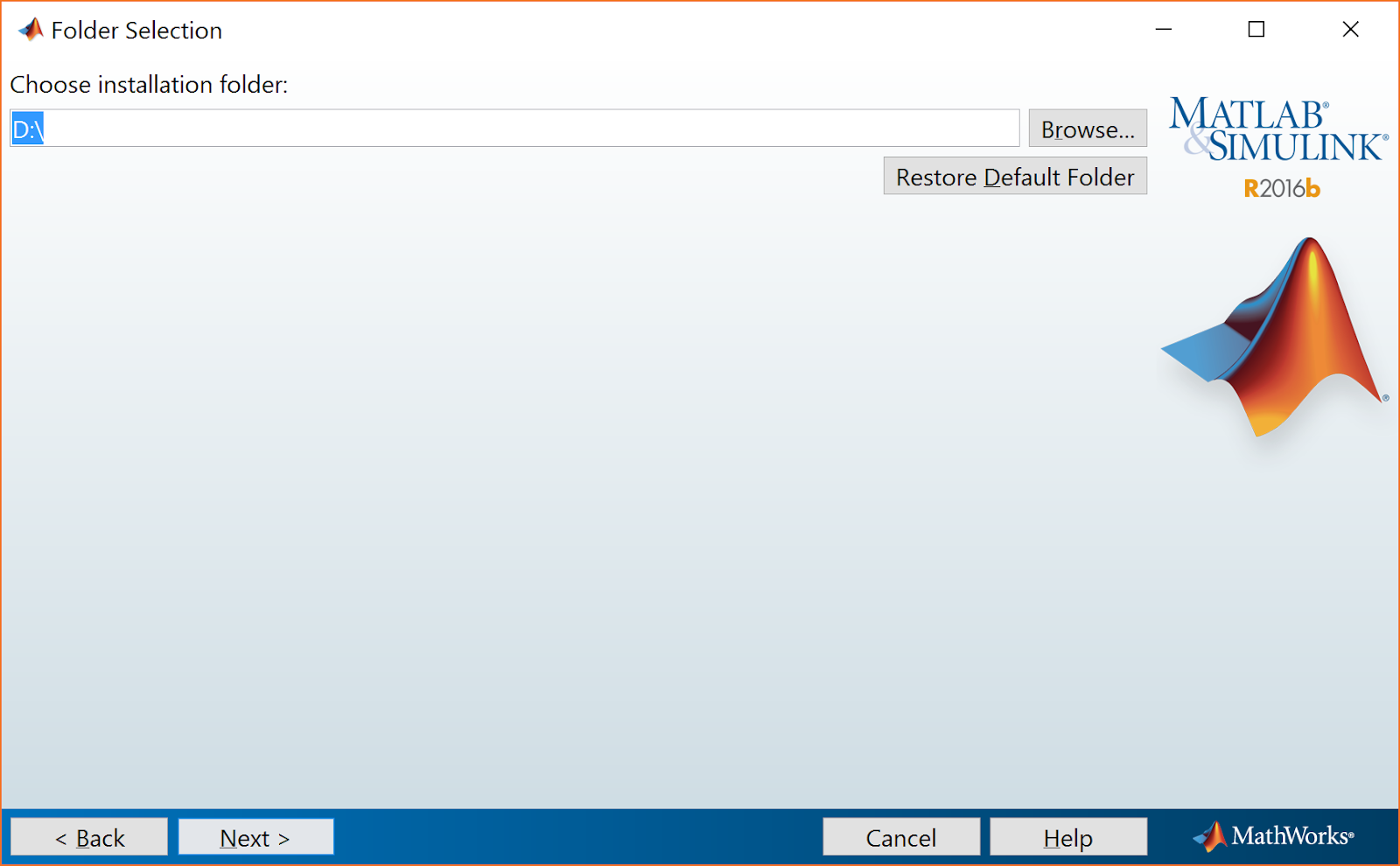
Task: Minimize the Folder Selection window
Action: tap(1164, 30)
